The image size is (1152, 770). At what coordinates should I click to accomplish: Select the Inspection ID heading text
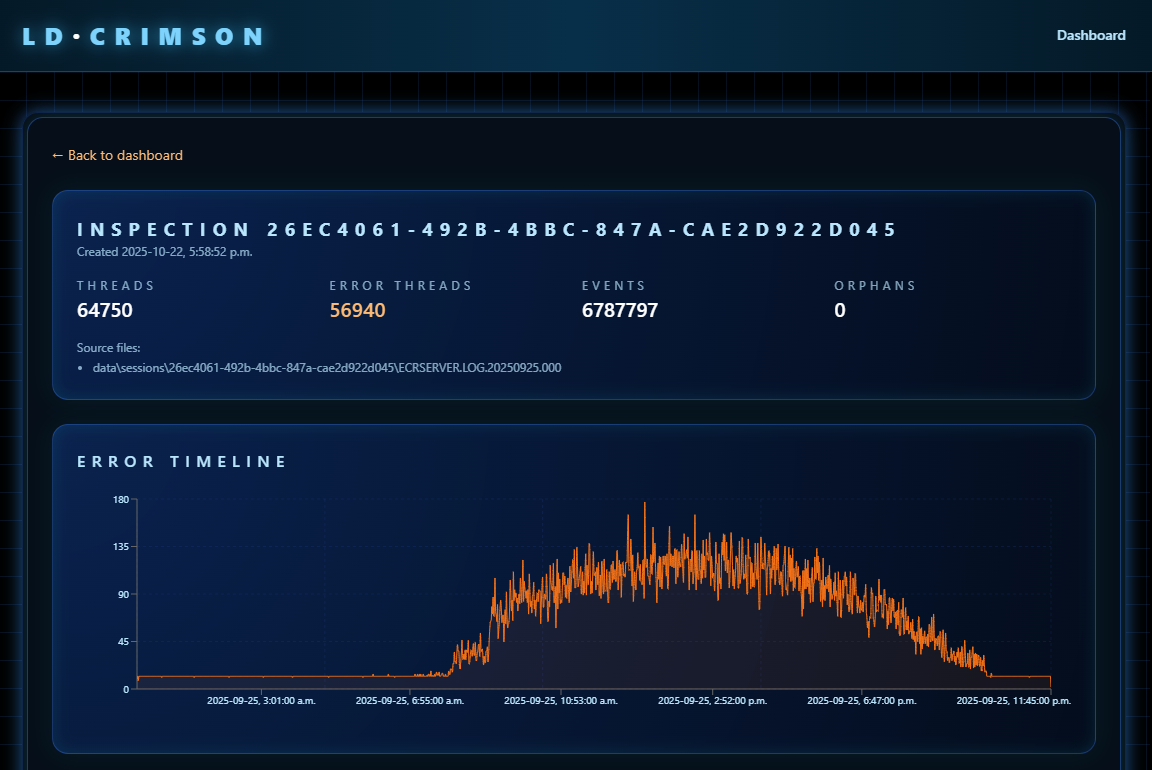(487, 230)
